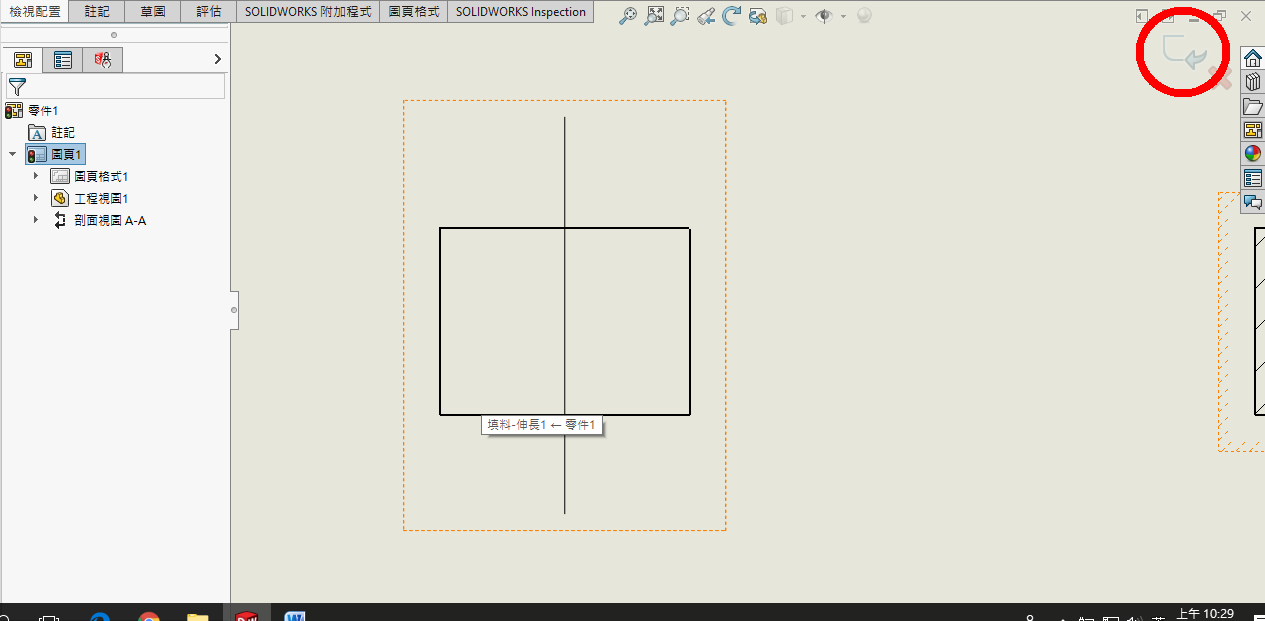Activate the Zoom to Area tool
This screenshot has height=621, width=1265.
tap(654, 16)
